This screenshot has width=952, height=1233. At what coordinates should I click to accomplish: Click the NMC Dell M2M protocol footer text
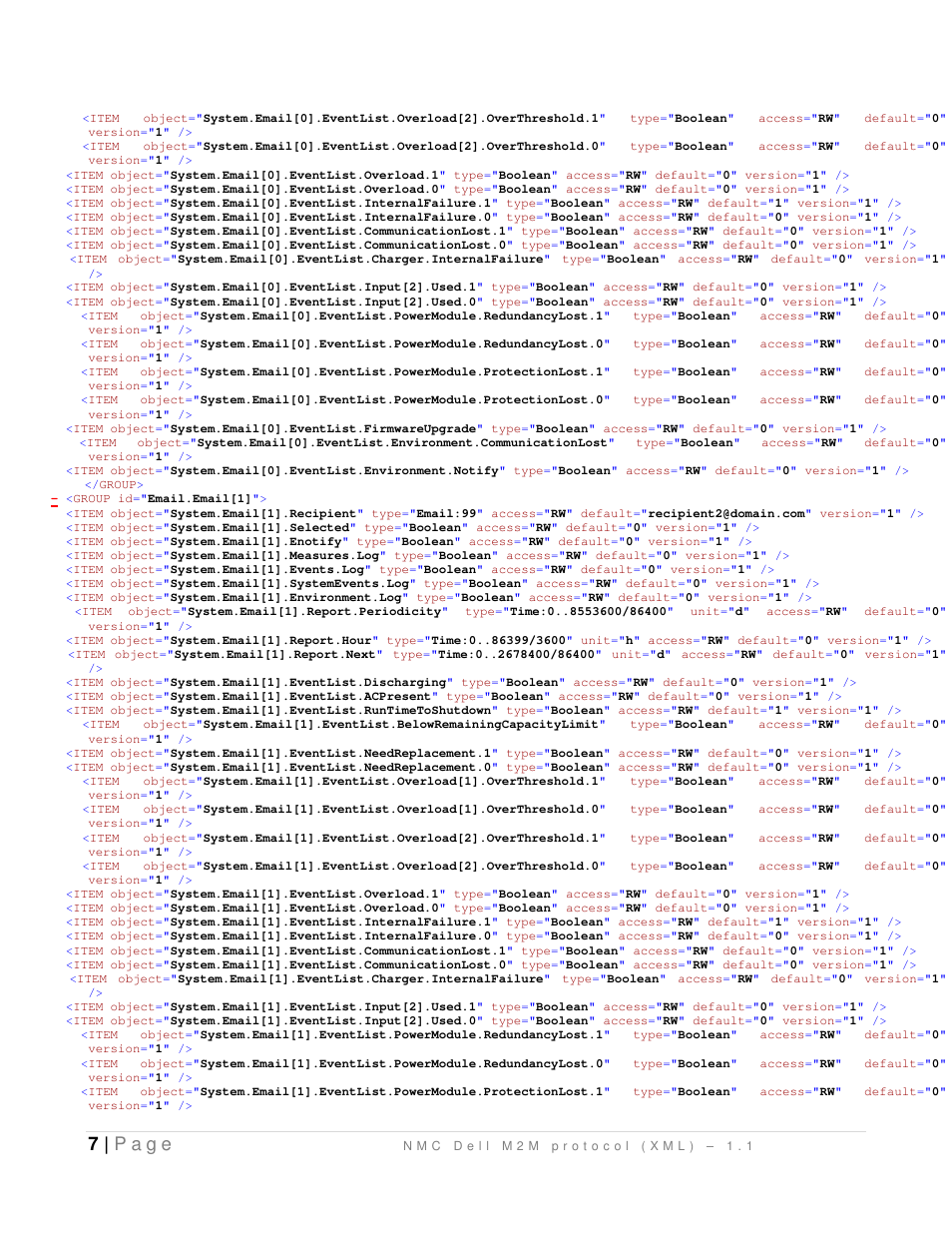[578, 1146]
